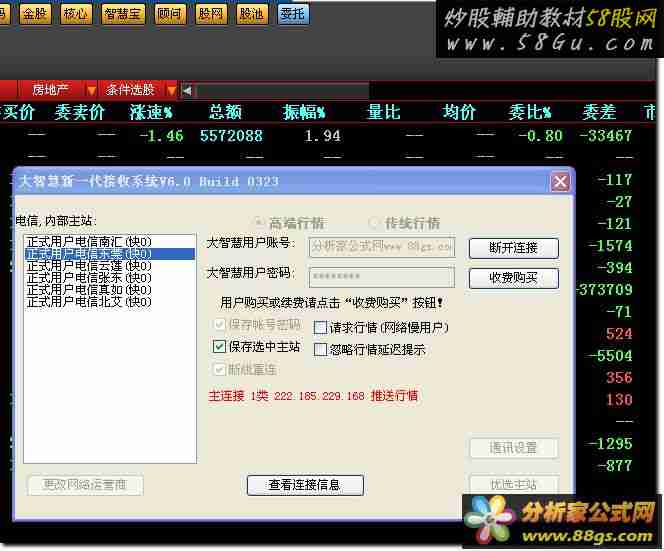This screenshot has width=664, height=551.
Task: Switch to the 条件选股 tab
Action: pyautogui.click(x=130, y=89)
